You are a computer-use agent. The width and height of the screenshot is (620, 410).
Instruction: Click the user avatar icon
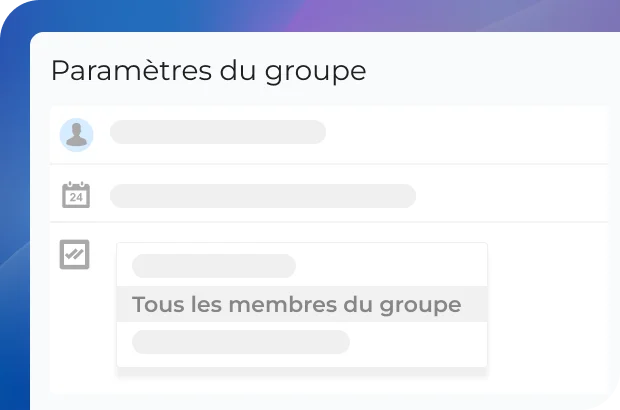coord(76,135)
